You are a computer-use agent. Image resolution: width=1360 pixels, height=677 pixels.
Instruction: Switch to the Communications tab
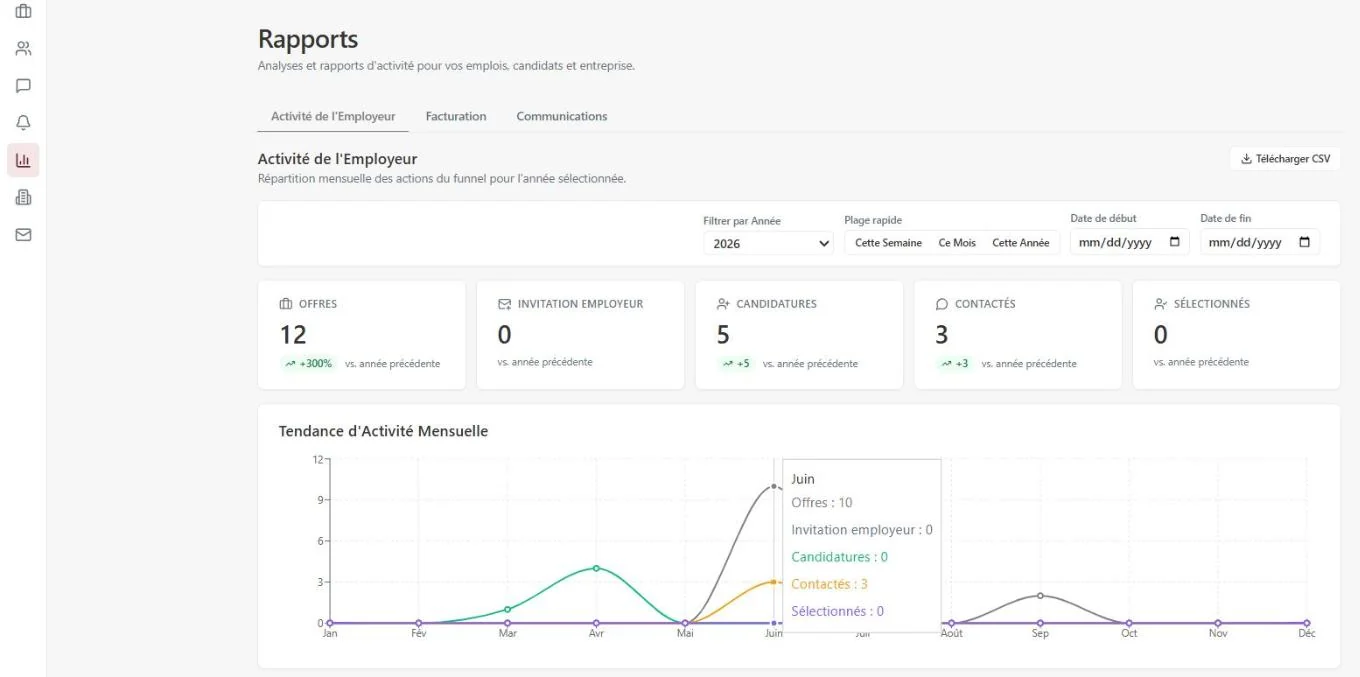click(562, 116)
